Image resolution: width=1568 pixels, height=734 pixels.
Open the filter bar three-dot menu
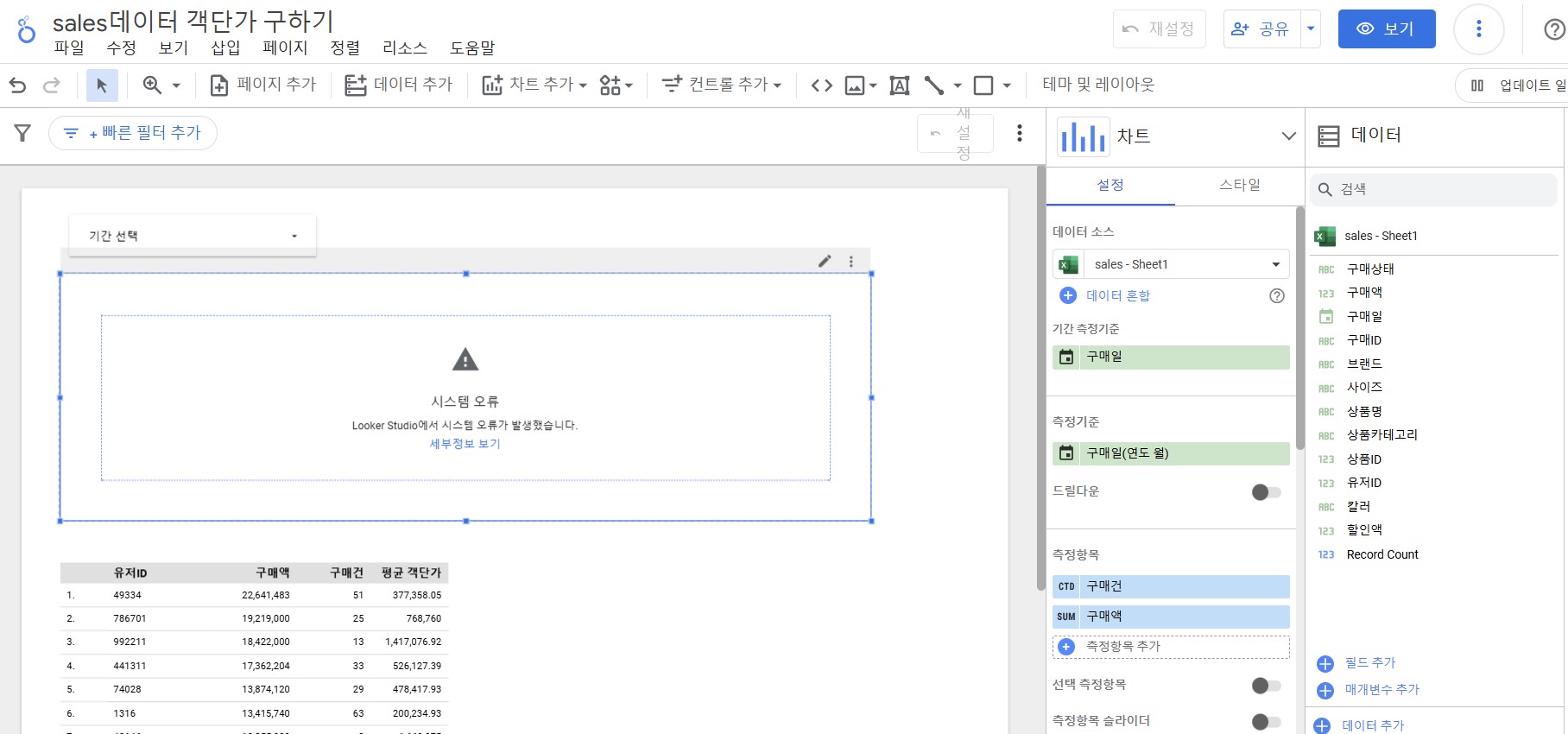click(1020, 133)
